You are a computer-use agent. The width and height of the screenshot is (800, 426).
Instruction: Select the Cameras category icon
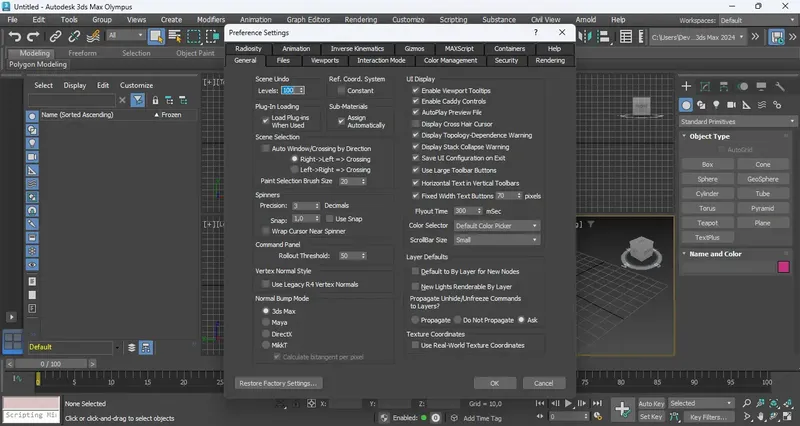click(x=731, y=105)
